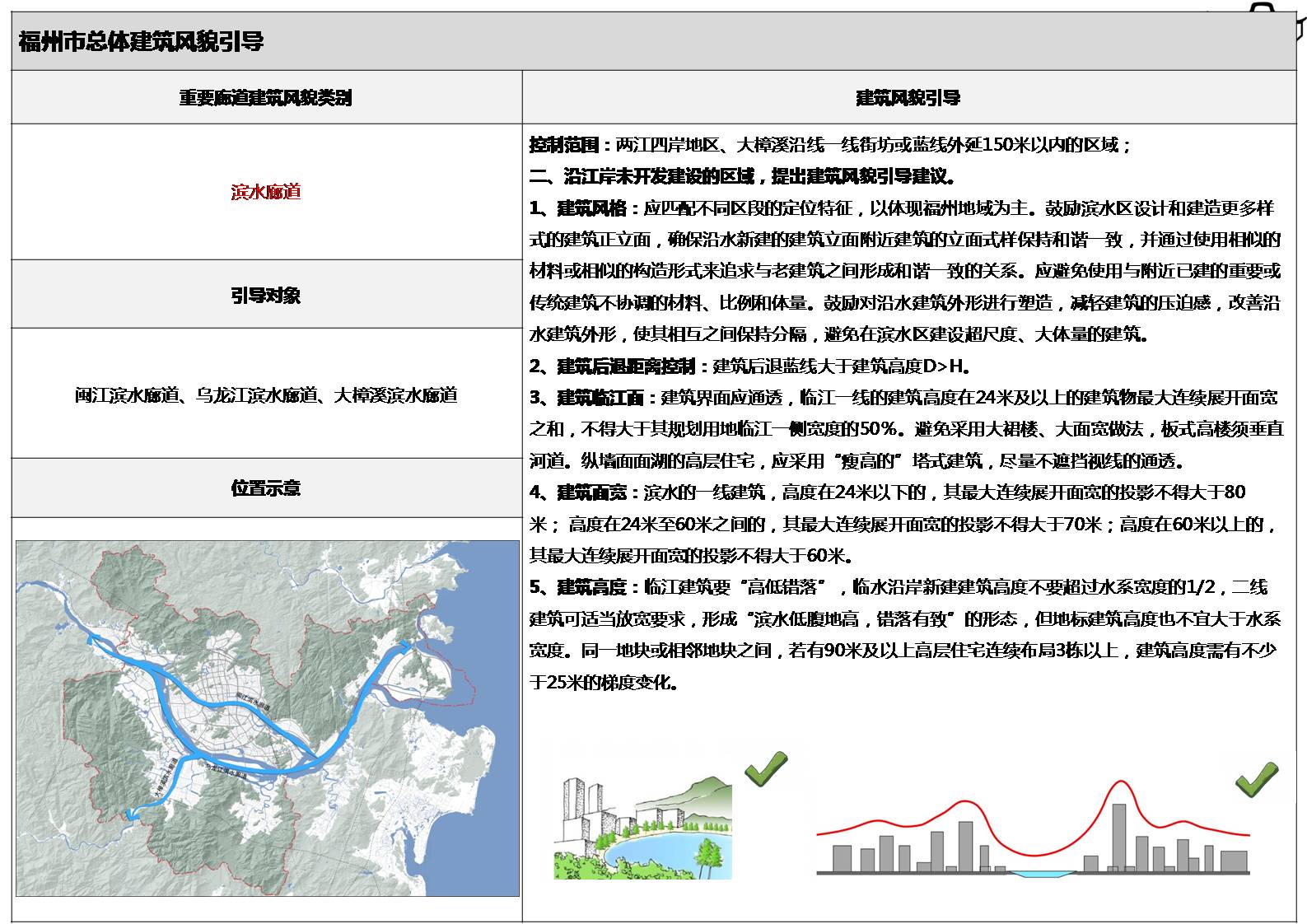The height and width of the screenshot is (924, 1307).
Task: Click the red 滨水廊道 category text
Action: (x=266, y=192)
